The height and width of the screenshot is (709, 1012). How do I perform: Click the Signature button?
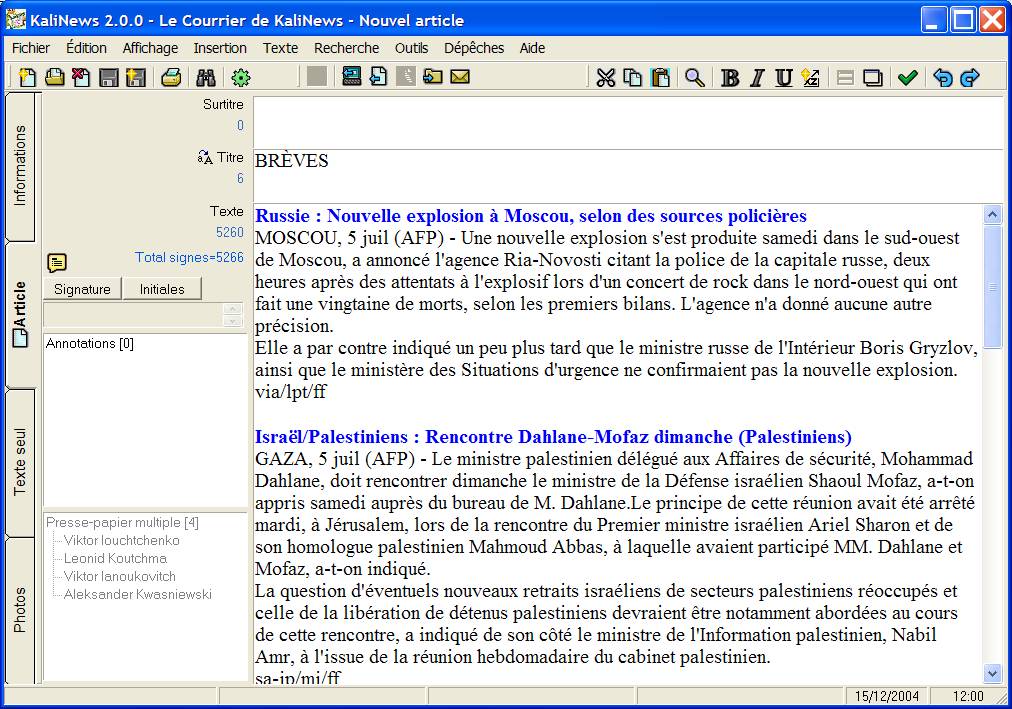click(82, 289)
